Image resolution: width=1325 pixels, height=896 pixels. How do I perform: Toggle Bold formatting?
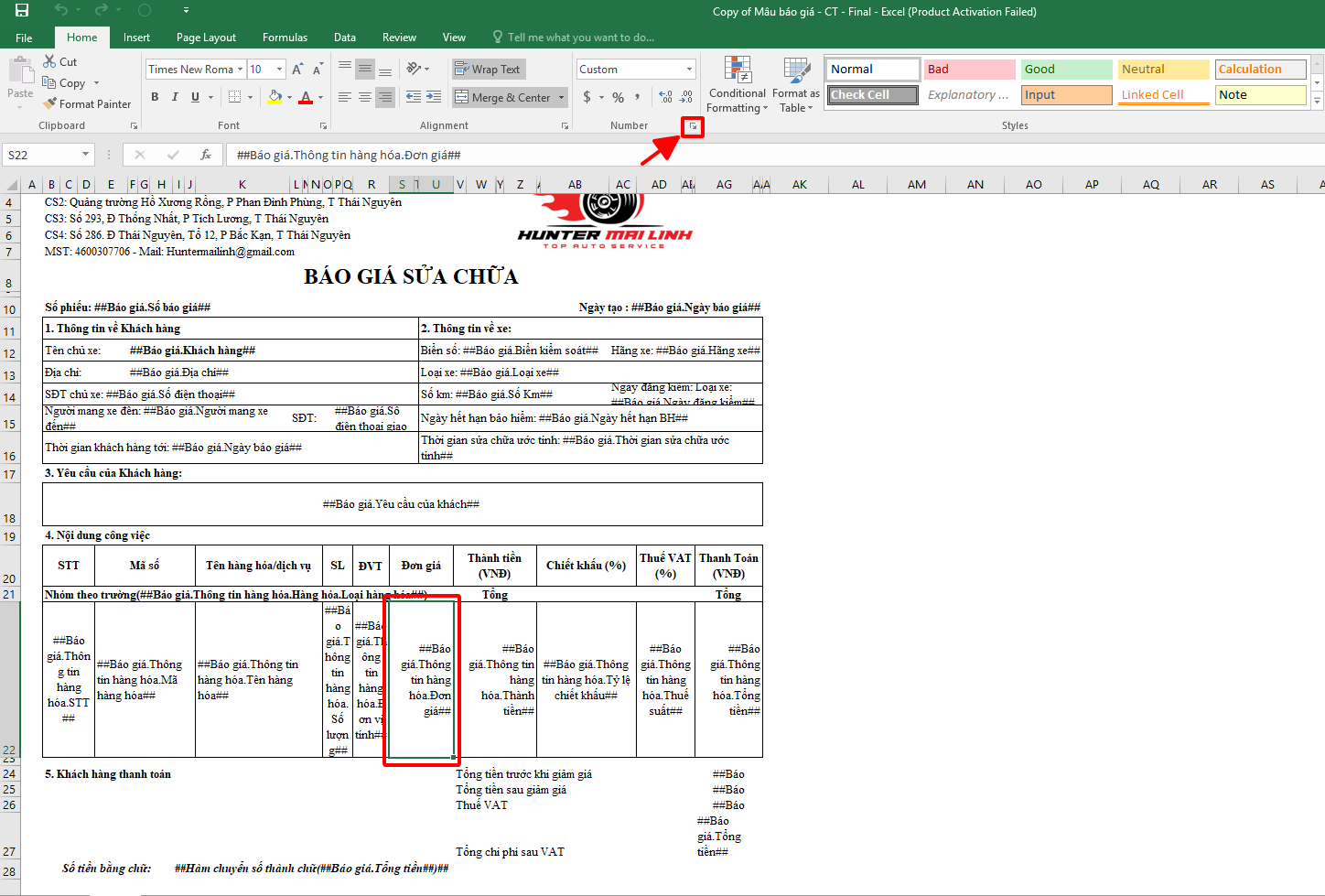pos(155,97)
